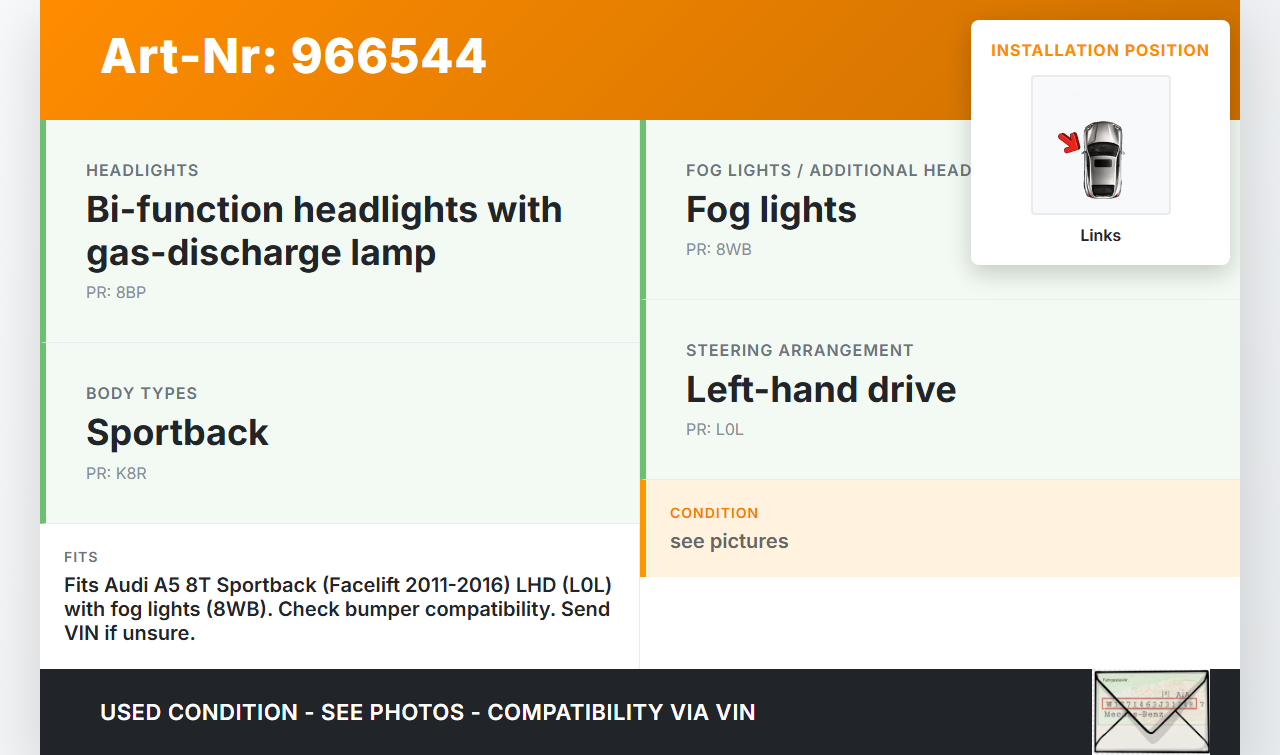
Task: Click the Fits compatibility description text
Action: (x=337, y=608)
